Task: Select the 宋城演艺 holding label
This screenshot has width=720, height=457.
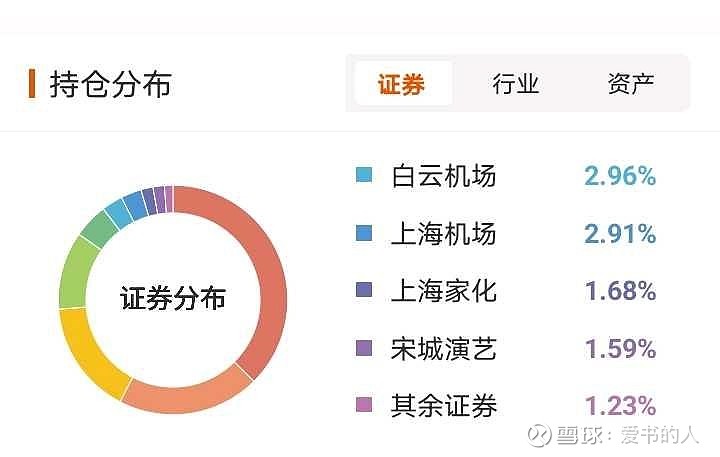Action: click(444, 349)
